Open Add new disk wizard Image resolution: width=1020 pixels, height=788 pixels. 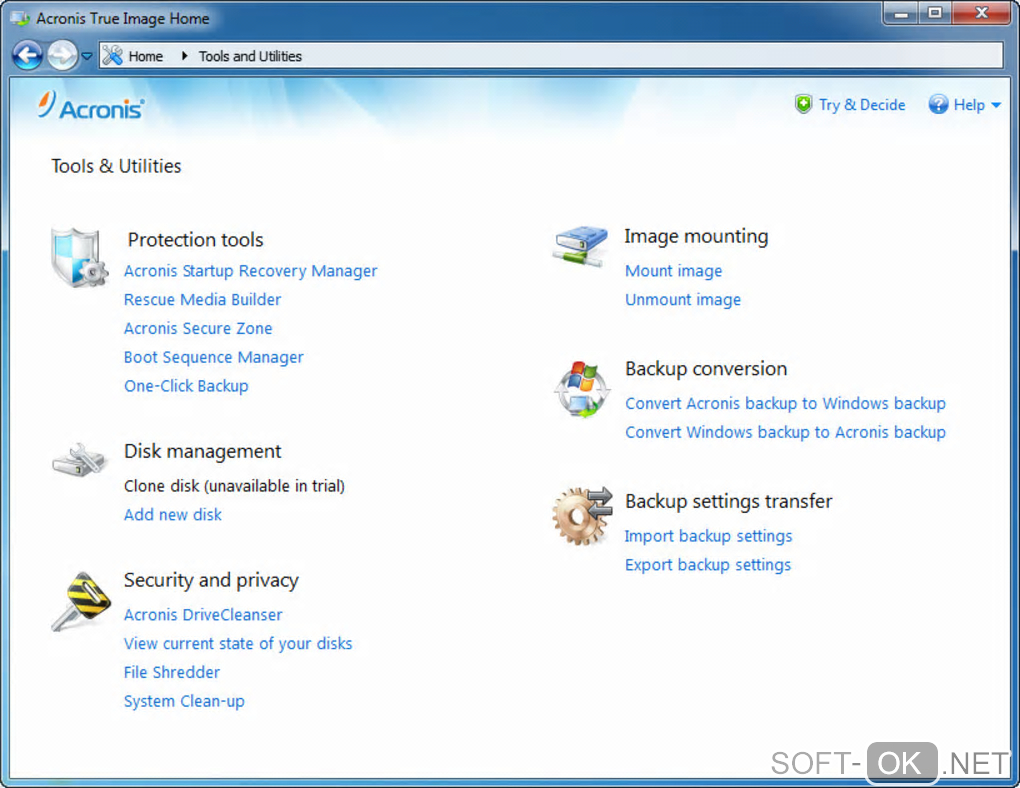pos(172,515)
